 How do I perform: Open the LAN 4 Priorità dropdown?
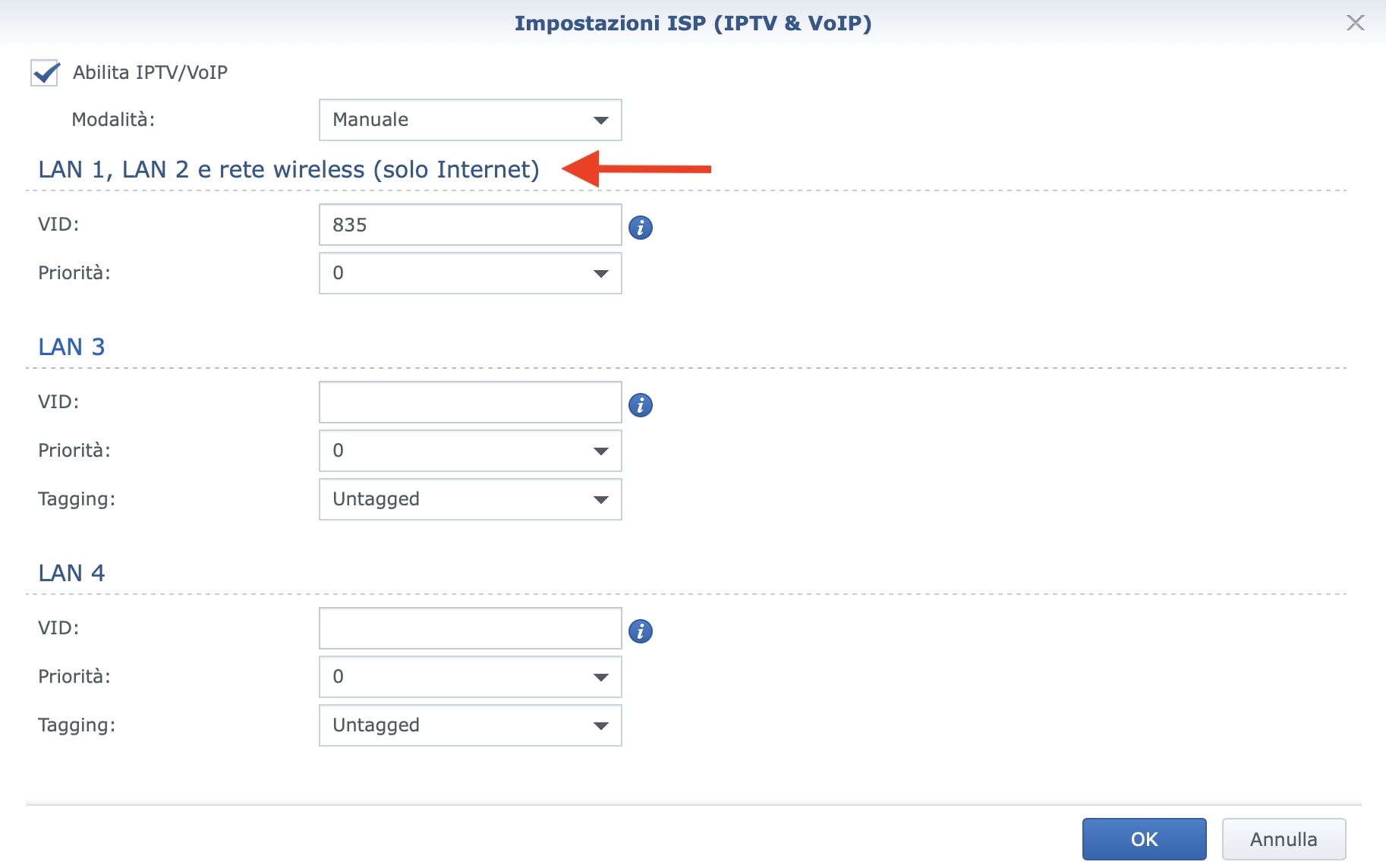coord(470,677)
